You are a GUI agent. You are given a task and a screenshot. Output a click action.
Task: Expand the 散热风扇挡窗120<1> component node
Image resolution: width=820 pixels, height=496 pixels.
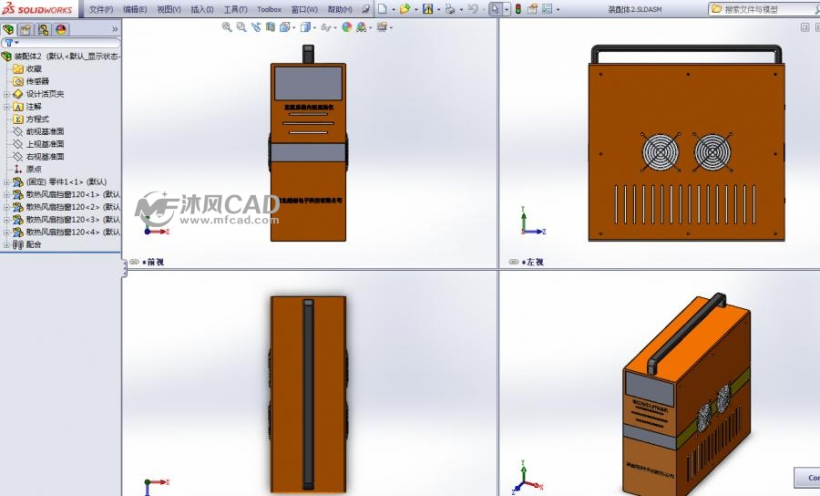tap(6, 194)
